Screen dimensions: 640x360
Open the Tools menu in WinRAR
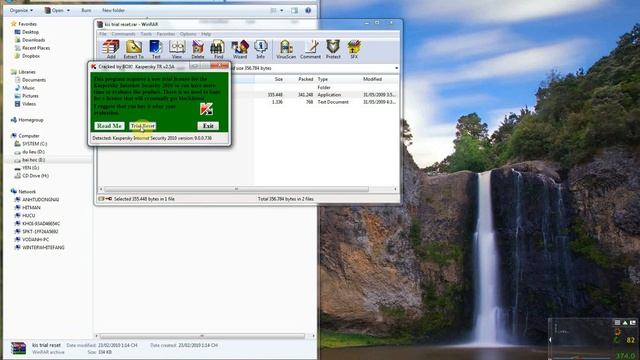pos(146,34)
